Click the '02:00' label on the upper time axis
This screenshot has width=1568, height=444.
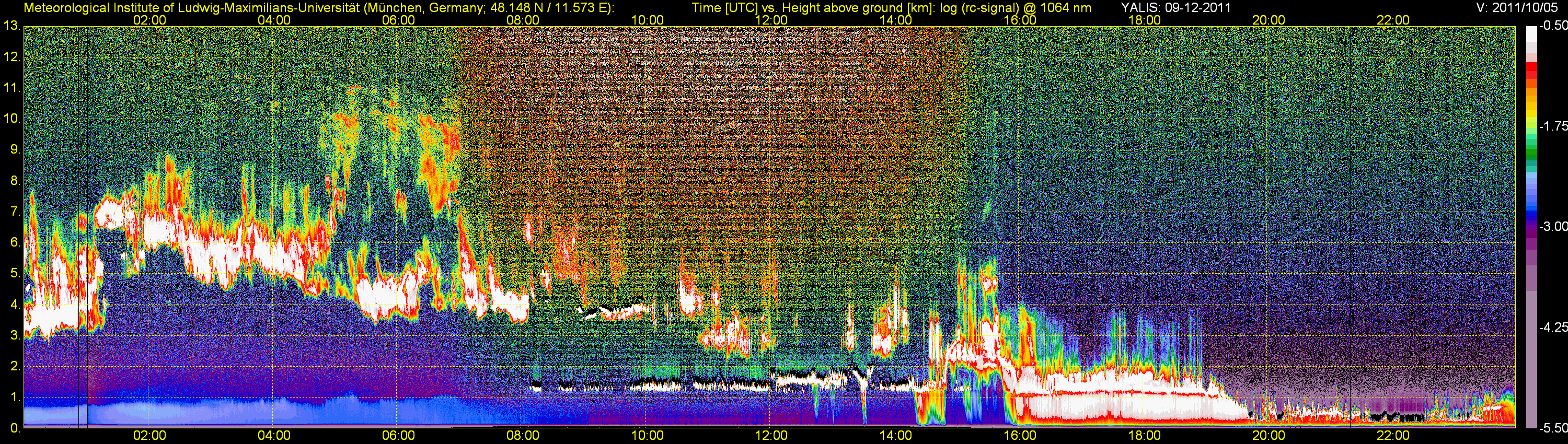[x=149, y=20]
